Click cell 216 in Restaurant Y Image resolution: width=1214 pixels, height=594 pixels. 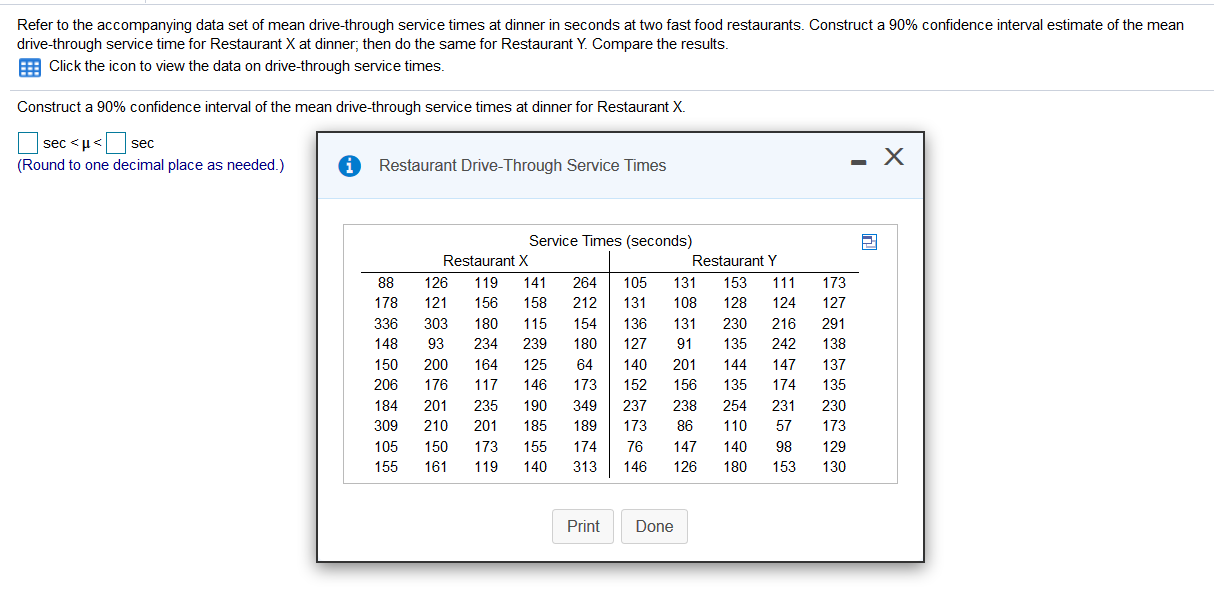coord(784,324)
